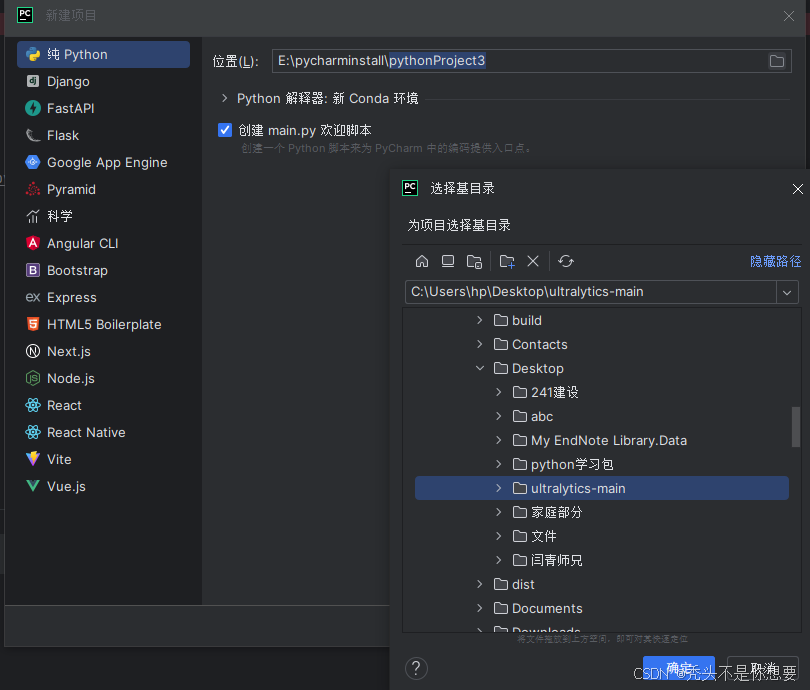Select the Contacts folder row
Viewport: 810px width, 690px height.
(x=602, y=344)
